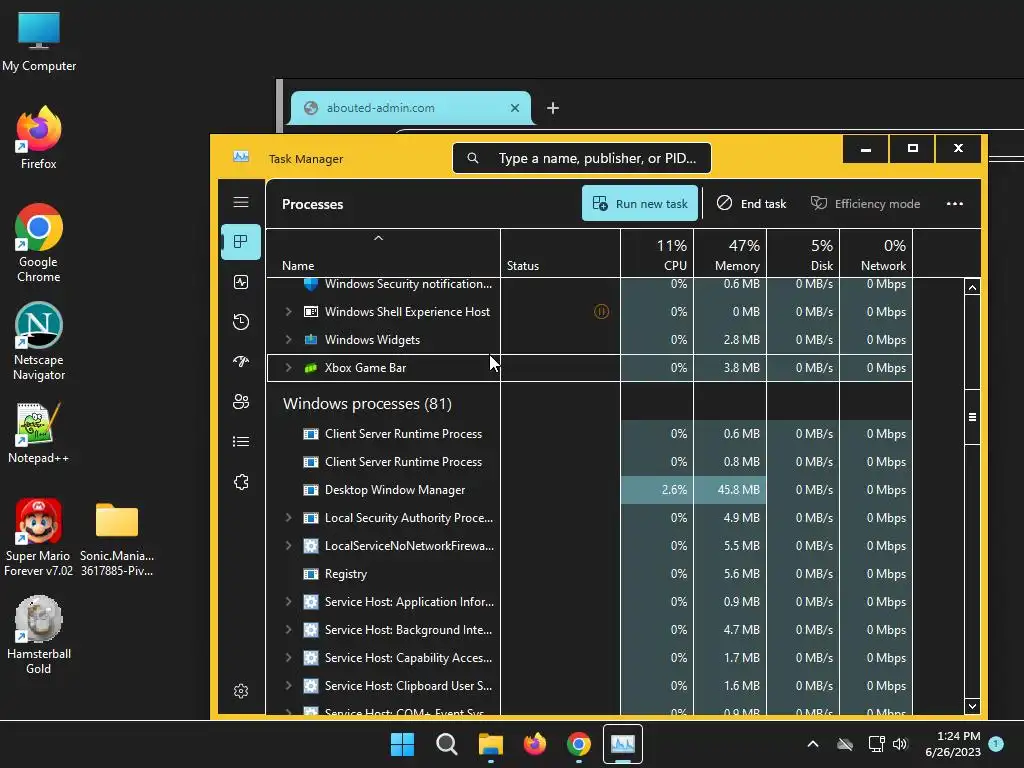Open taskbar Search
Screen dimensions: 1024x768
click(x=447, y=744)
